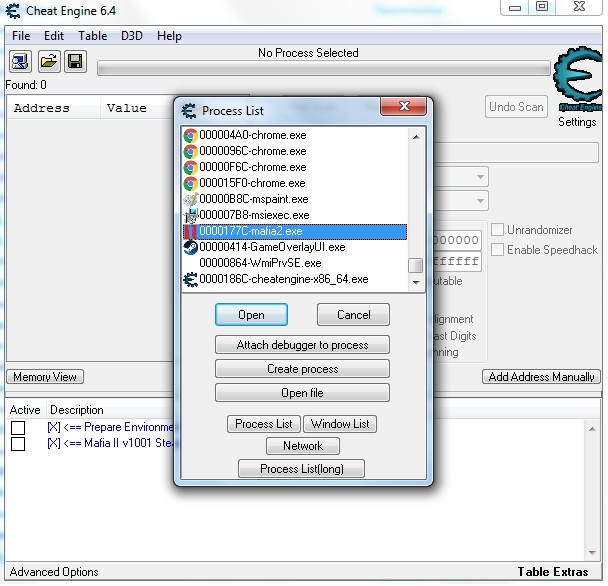The image size is (608, 586).
Task: Click the select process computer icon
Action: click(x=20, y=61)
